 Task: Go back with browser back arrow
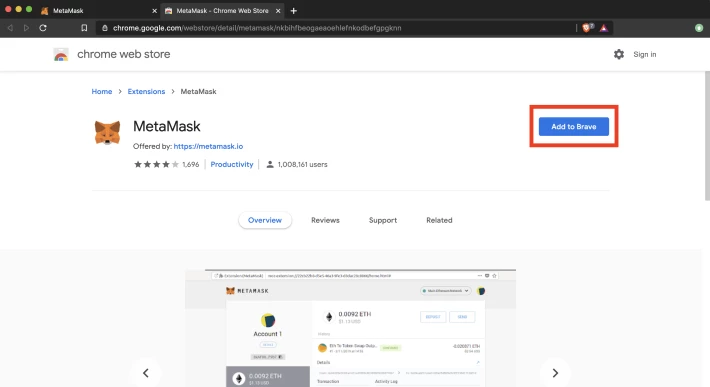tap(10, 28)
